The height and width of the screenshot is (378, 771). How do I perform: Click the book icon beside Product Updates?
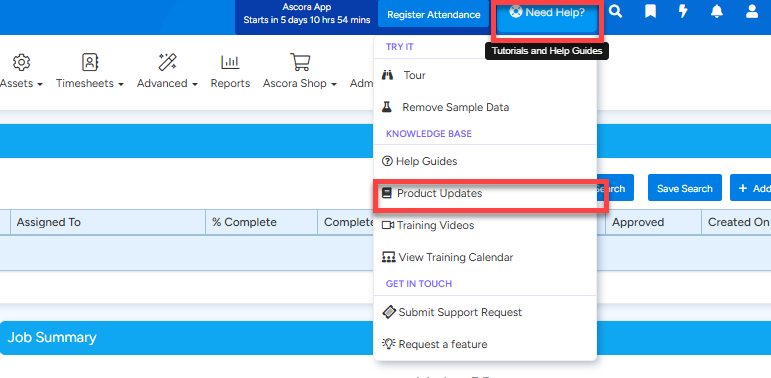coord(387,193)
